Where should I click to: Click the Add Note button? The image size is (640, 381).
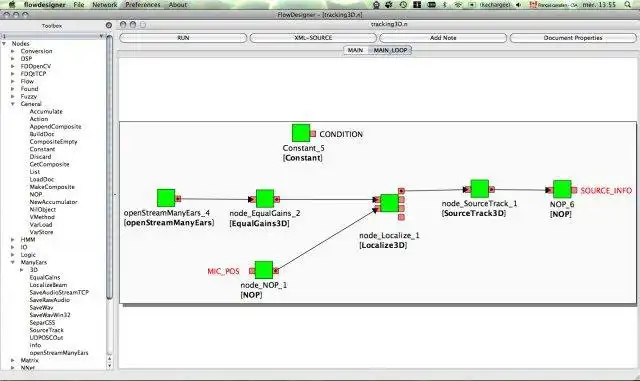pos(443,38)
